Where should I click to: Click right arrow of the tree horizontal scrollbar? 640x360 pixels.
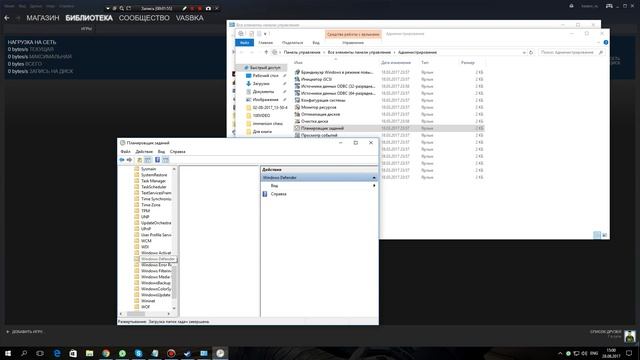(169, 313)
